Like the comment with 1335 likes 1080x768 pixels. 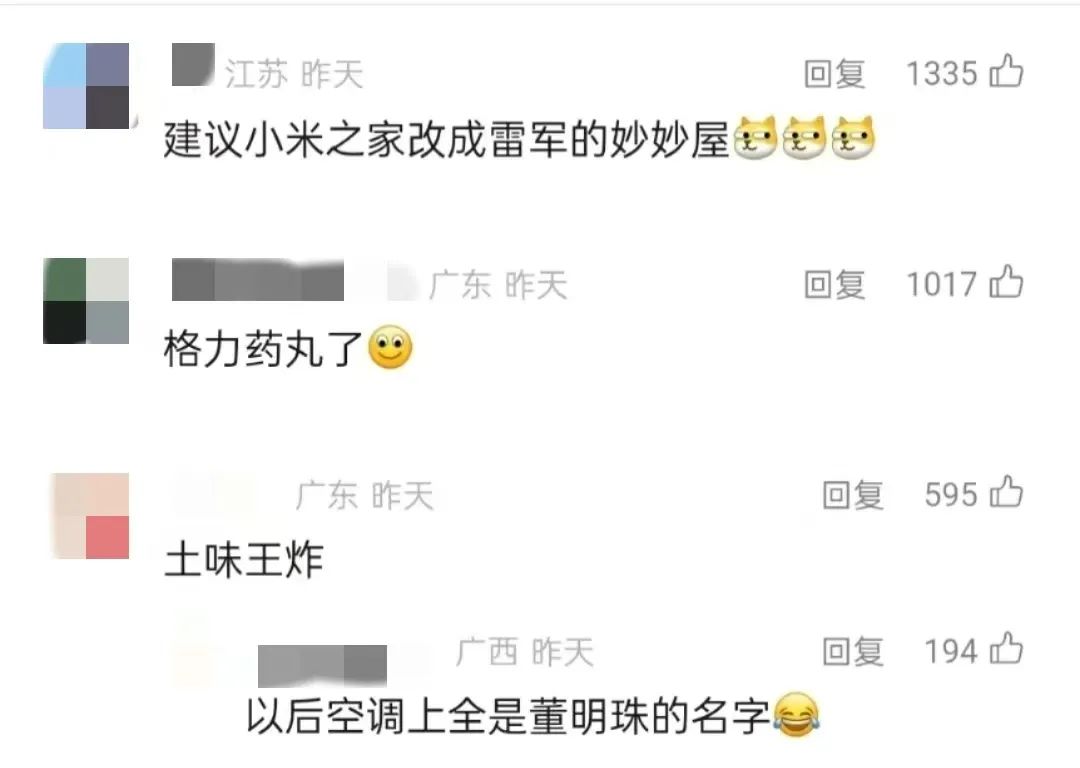pyautogui.click(x=1006, y=72)
